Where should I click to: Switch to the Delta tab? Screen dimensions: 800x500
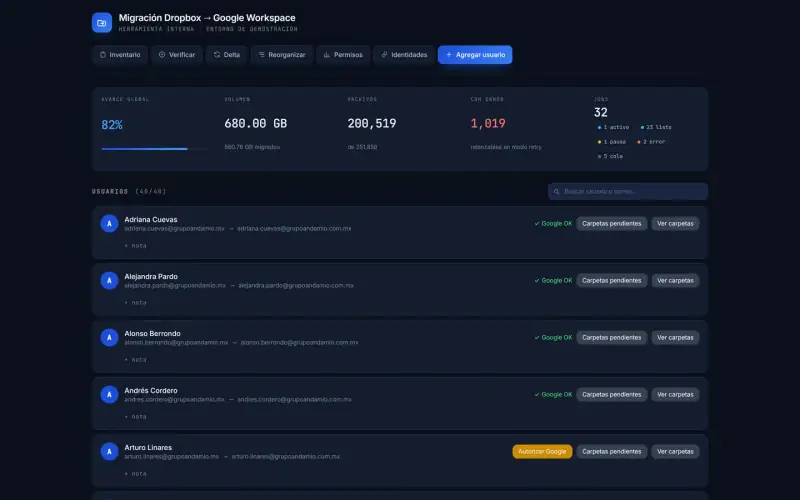[x=227, y=55]
